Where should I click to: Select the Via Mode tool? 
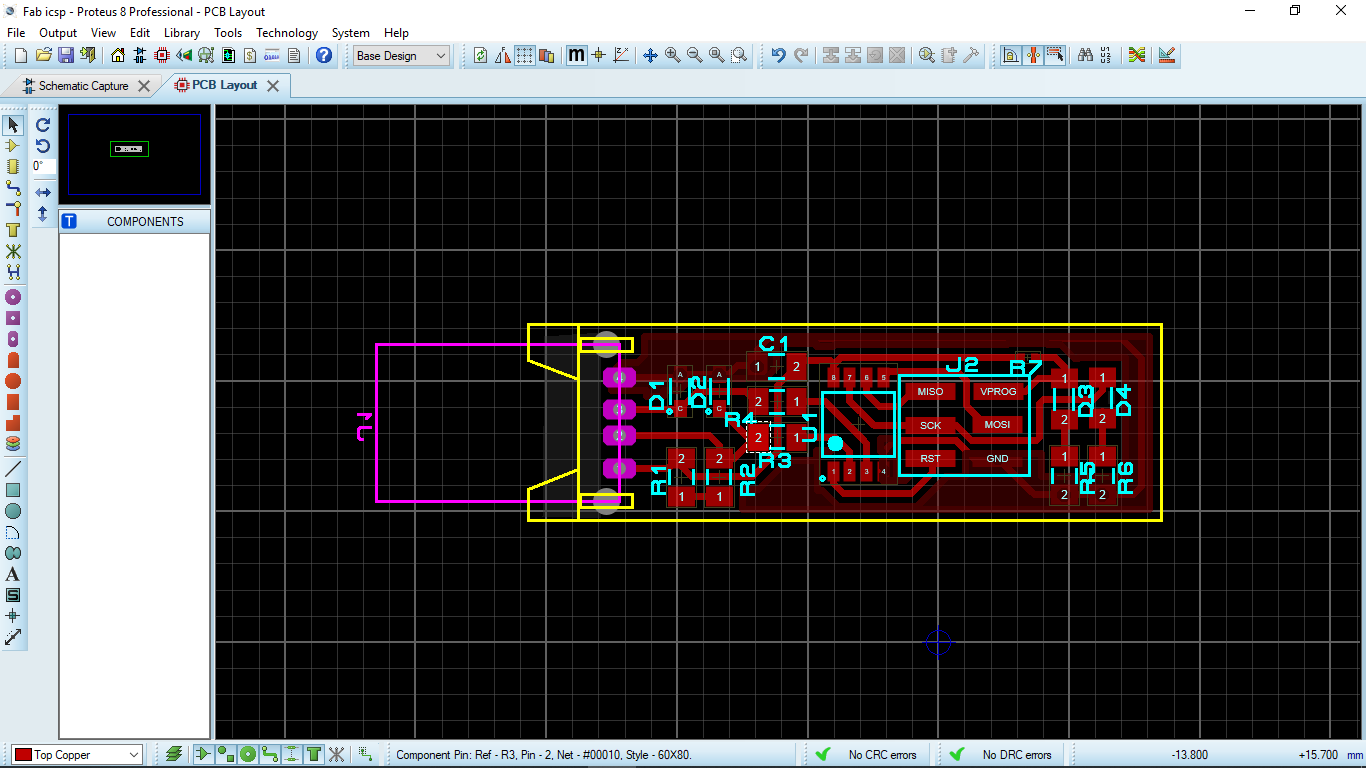point(13,209)
